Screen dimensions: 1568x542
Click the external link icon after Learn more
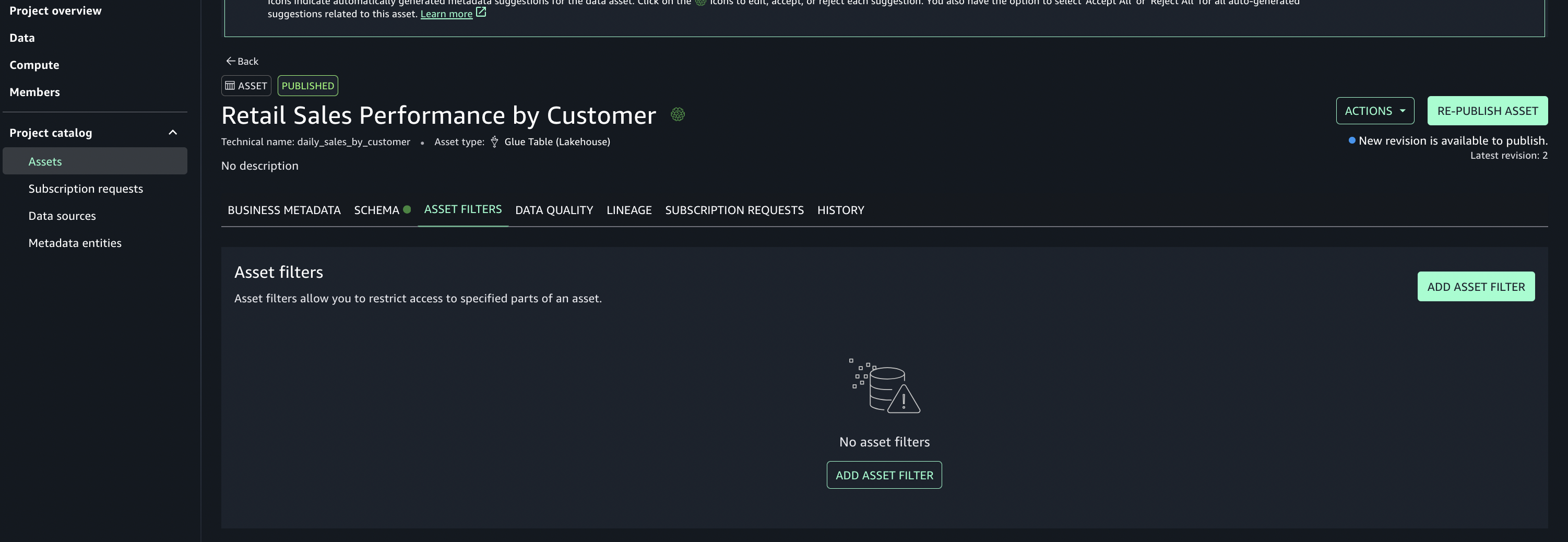click(481, 12)
